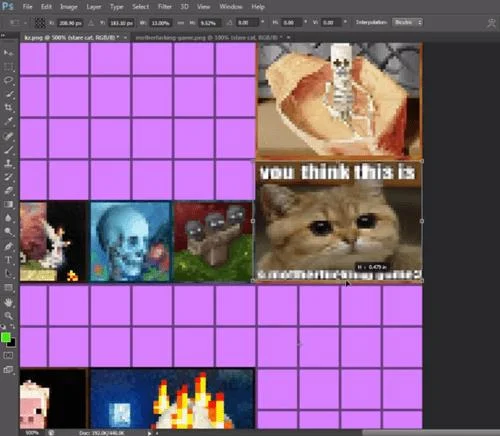Select the Move tool
This screenshot has width=500, height=436.
tap(8, 53)
